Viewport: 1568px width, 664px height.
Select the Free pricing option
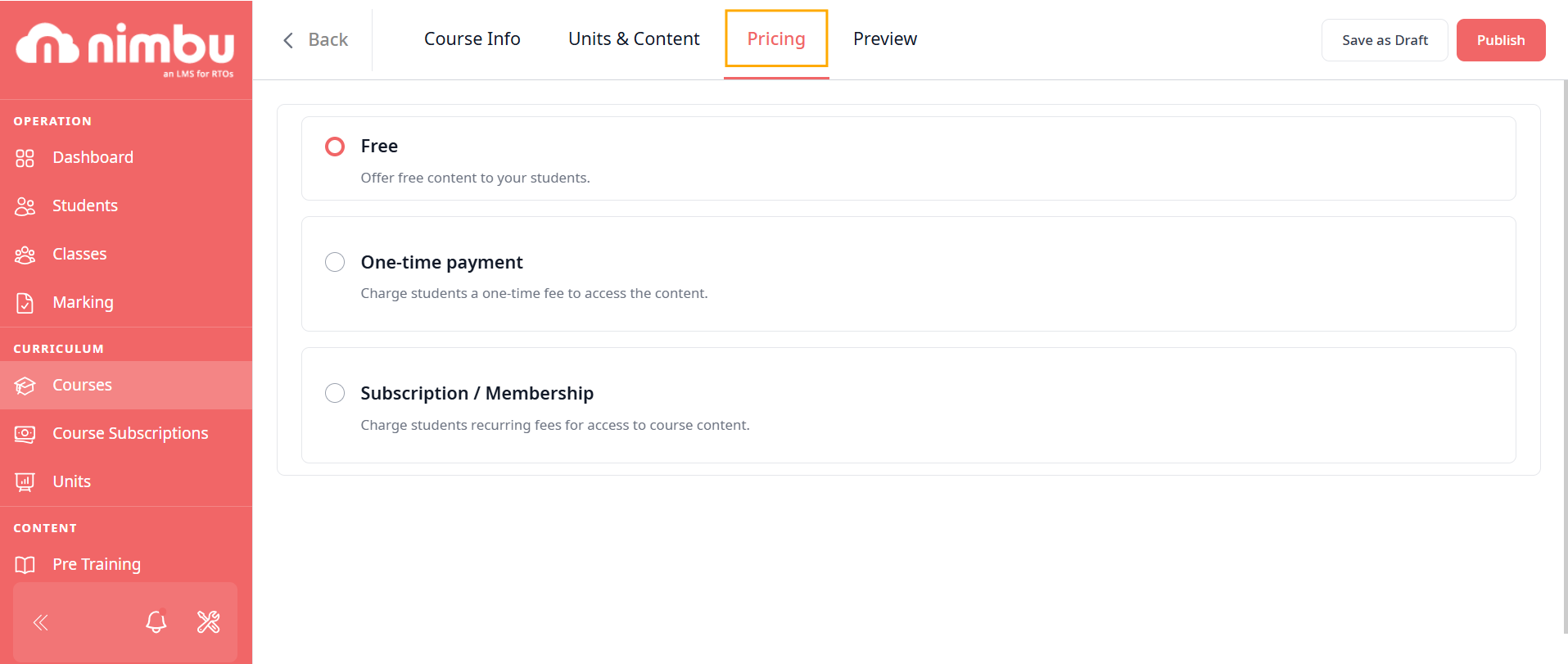click(335, 147)
